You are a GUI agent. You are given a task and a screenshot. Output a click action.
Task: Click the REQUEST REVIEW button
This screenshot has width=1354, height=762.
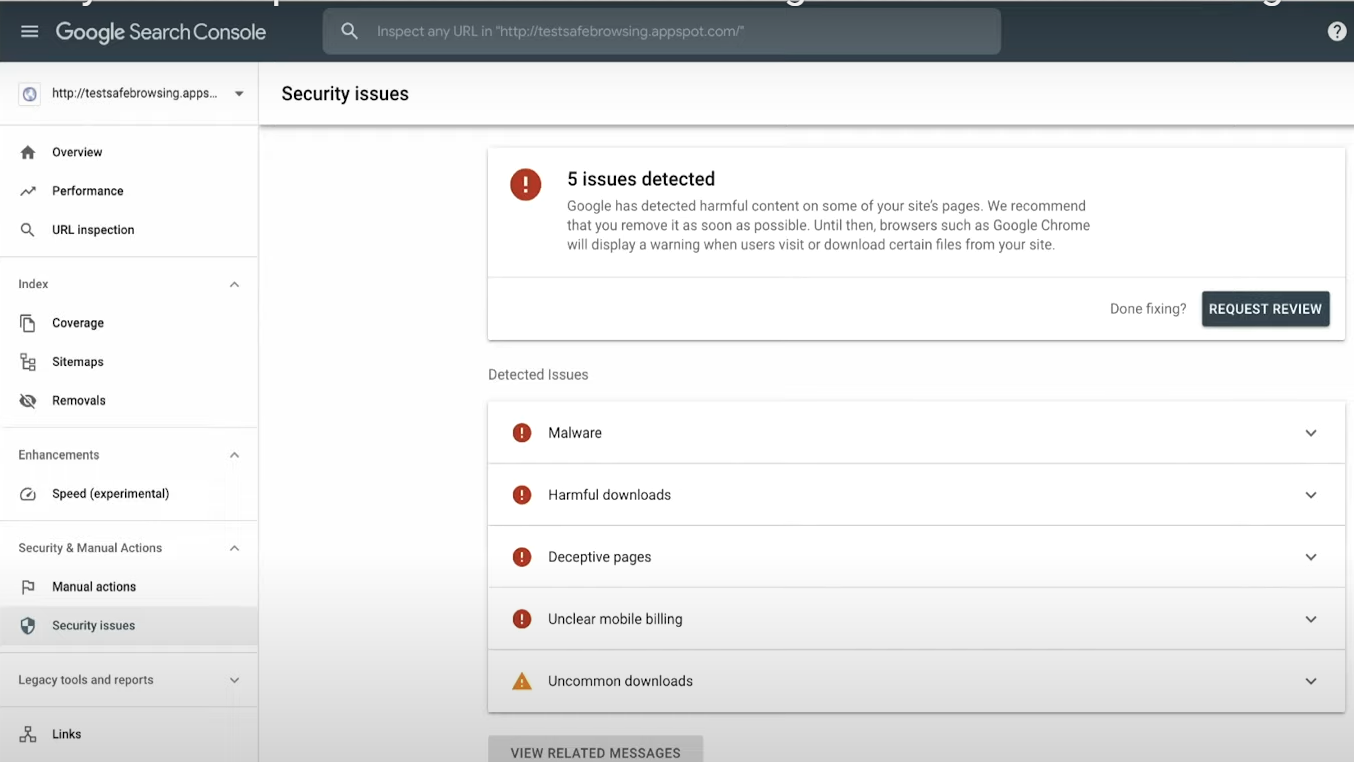pyautogui.click(x=1265, y=309)
